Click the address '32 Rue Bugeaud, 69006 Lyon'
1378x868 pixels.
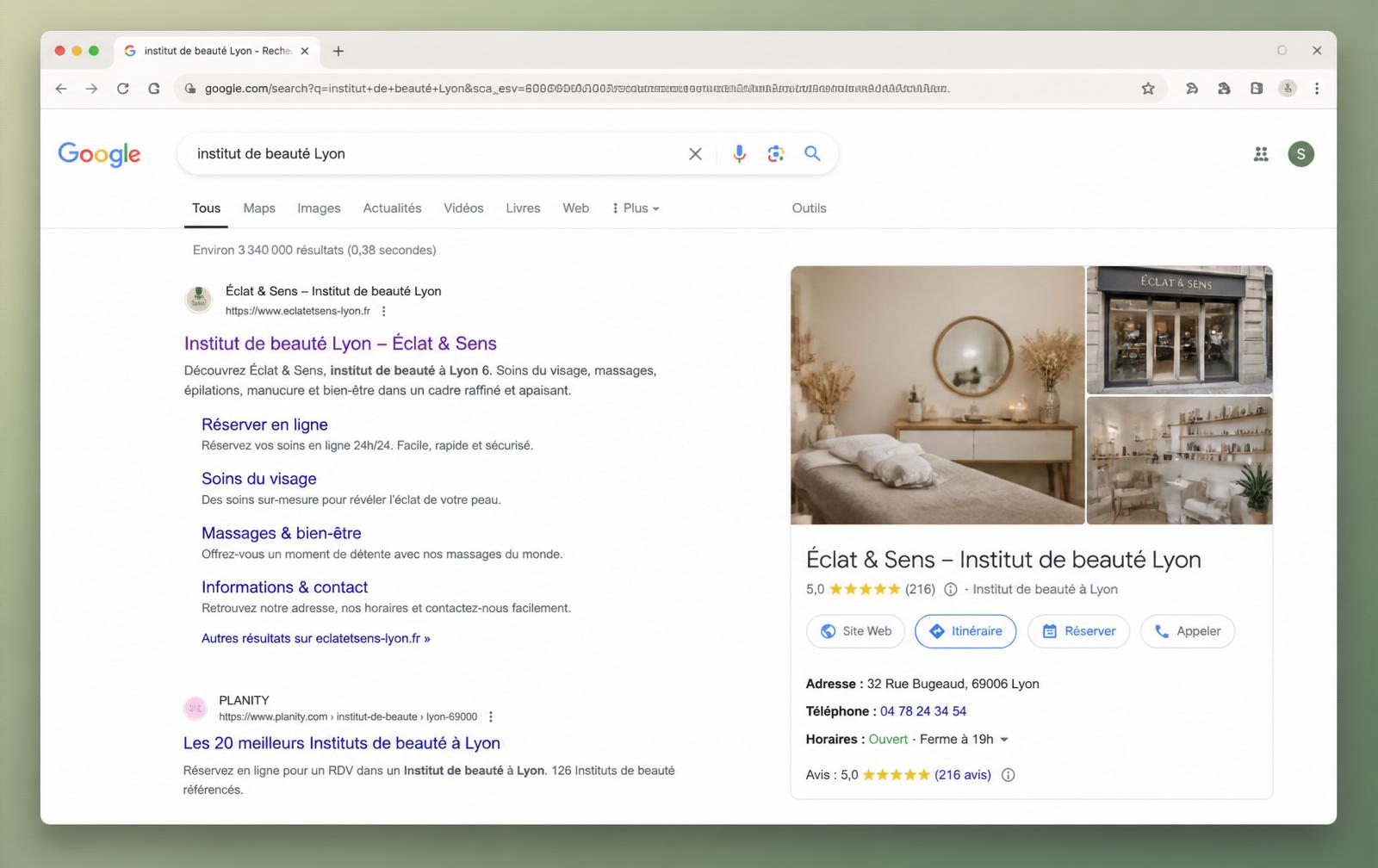[x=953, y=685]
